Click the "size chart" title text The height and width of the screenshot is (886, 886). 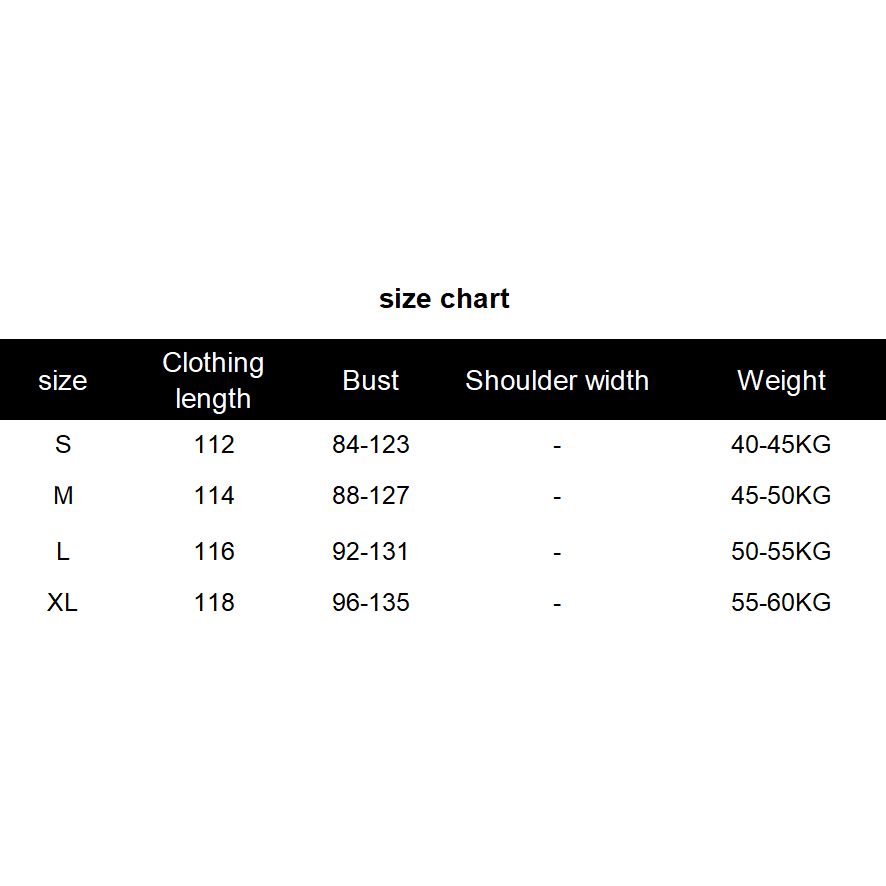[x=444, y=299]
